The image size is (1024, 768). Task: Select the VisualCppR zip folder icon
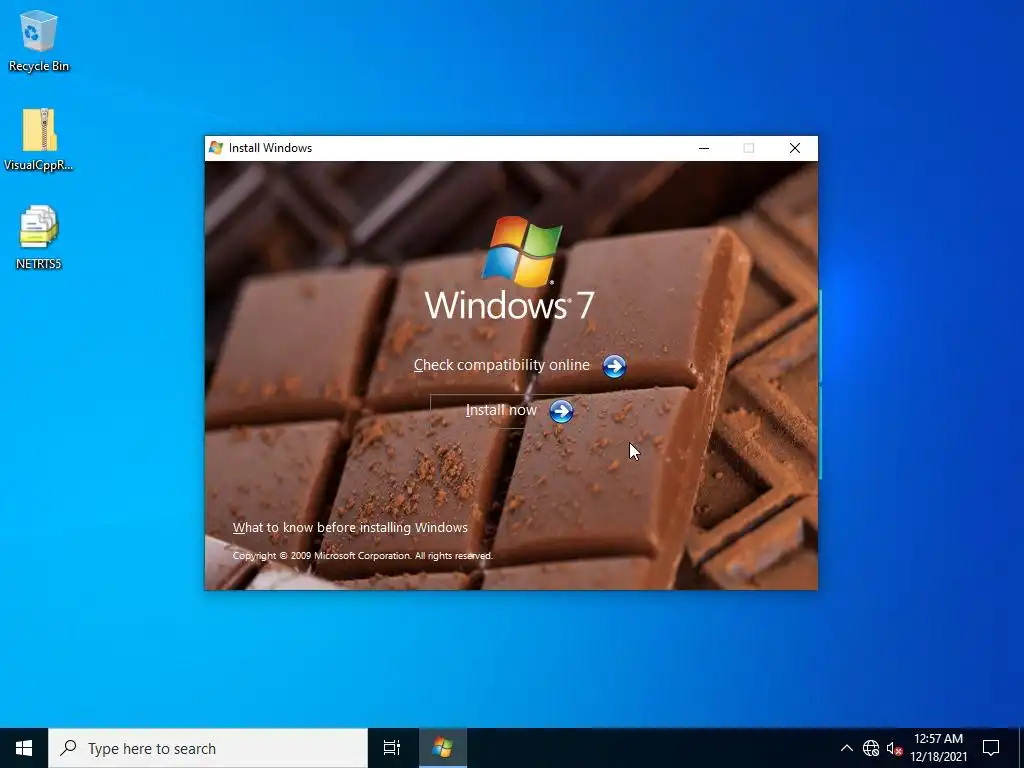pos(39,138)
